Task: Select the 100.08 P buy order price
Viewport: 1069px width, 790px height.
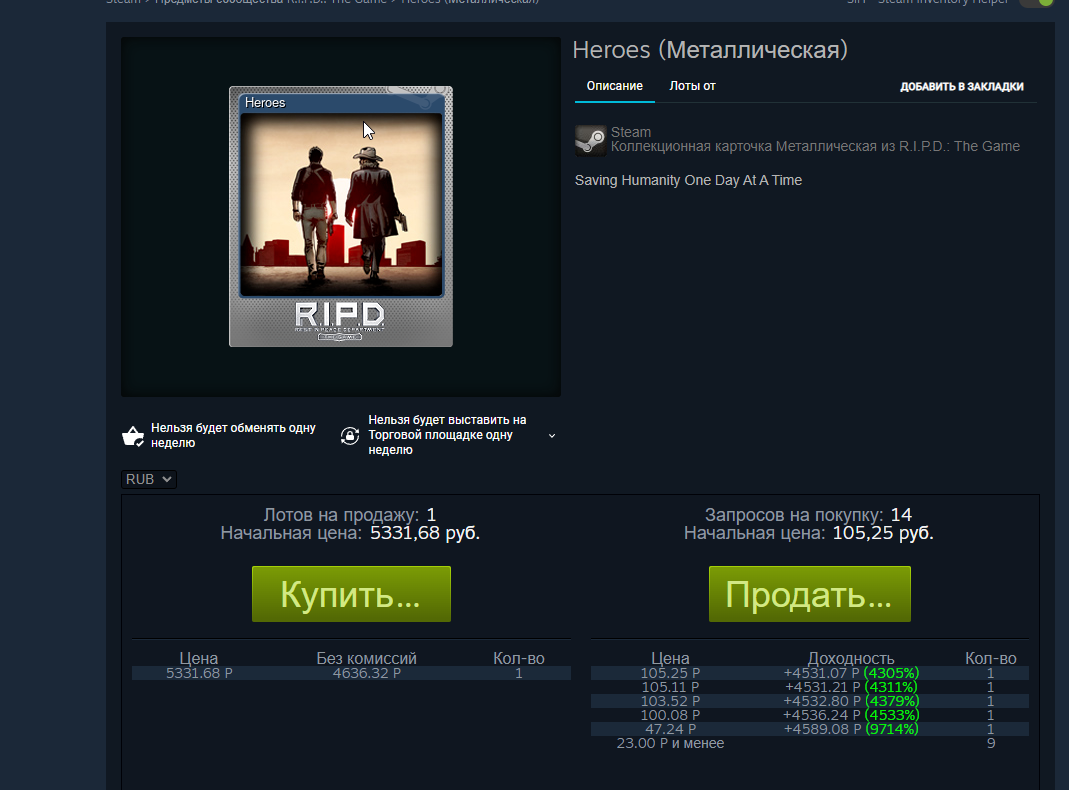Action: click(670, 715)
